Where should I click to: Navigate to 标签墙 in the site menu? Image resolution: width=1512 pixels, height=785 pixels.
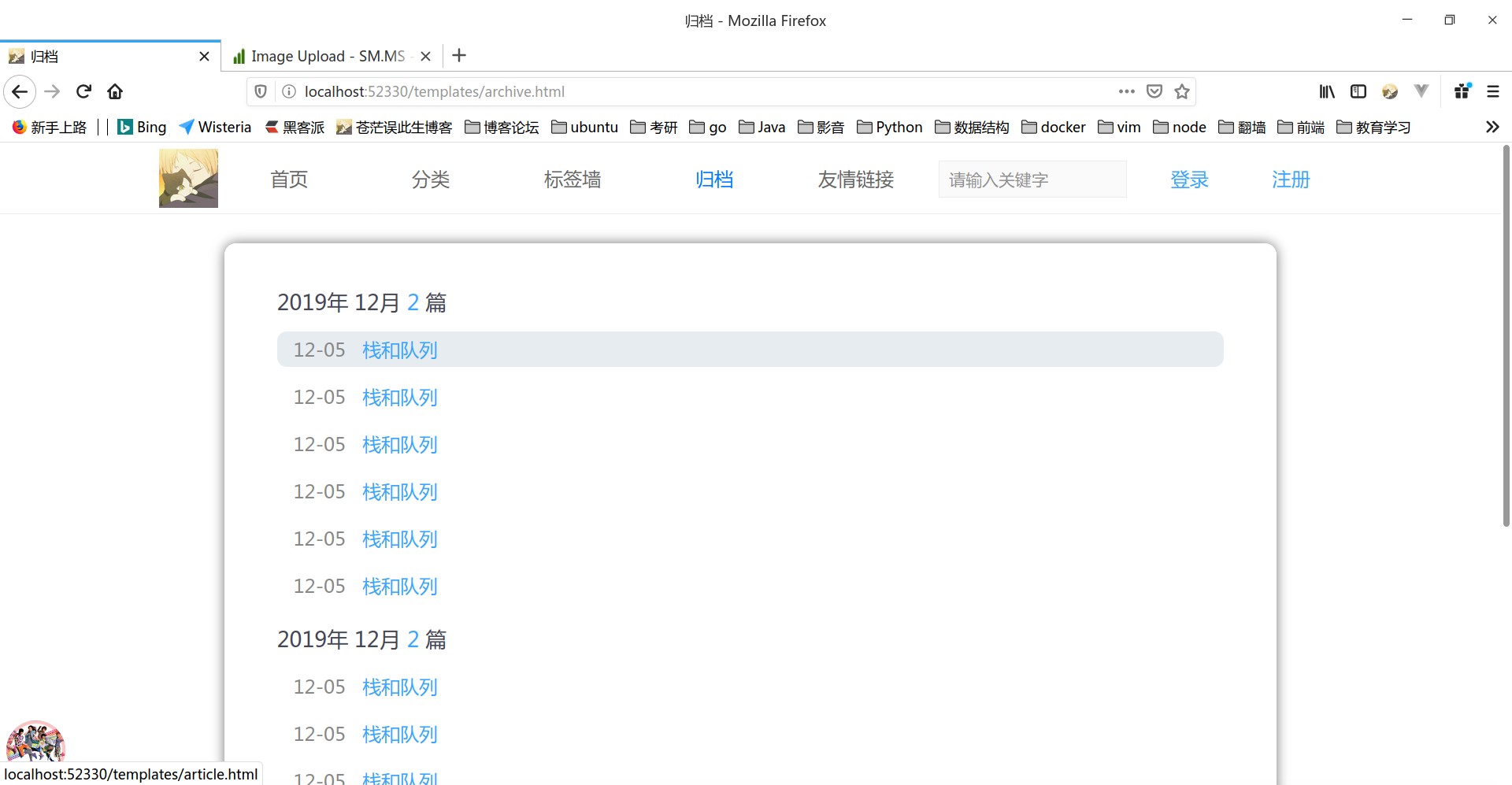click(x=573, y=180)
